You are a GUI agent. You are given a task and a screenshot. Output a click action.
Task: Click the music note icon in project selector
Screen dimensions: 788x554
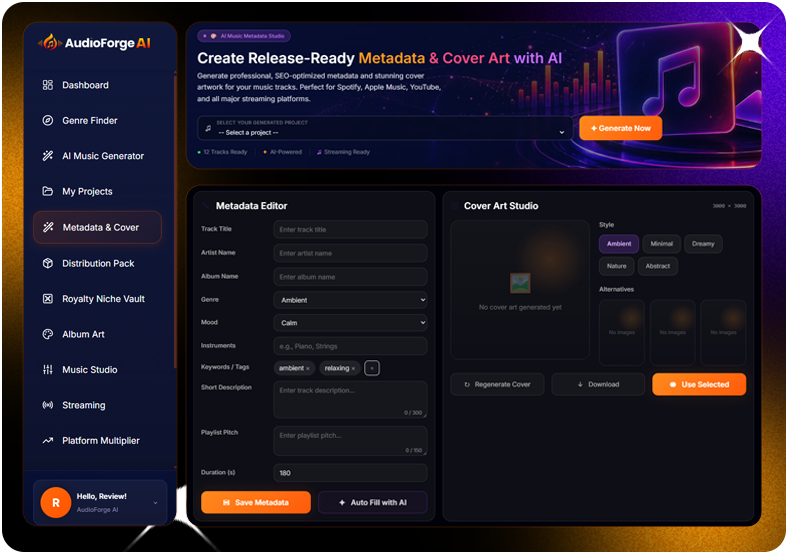tap(208, 128)
